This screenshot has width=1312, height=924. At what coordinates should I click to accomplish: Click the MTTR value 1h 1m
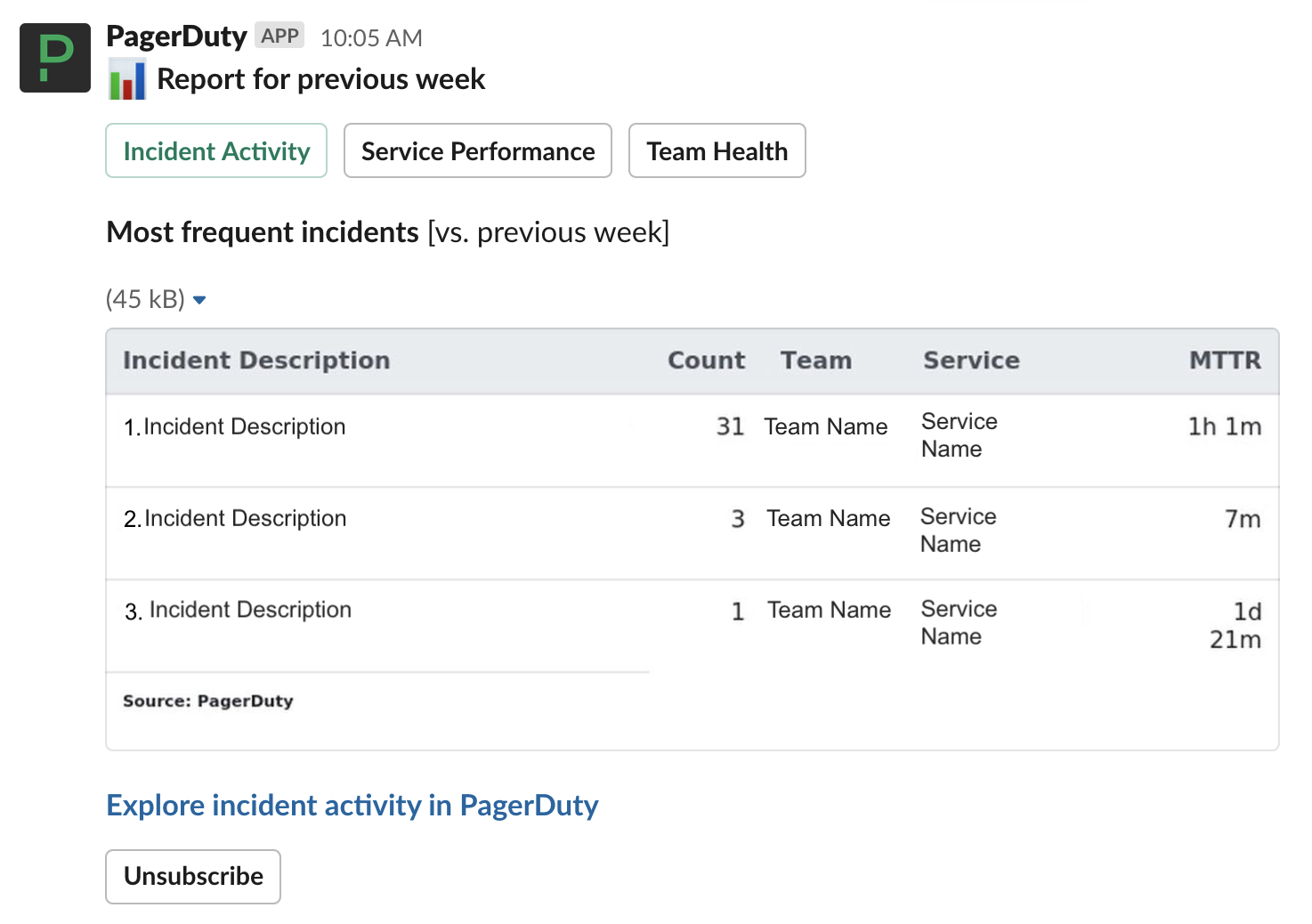pyautogui.click(x=1225, y=427)
